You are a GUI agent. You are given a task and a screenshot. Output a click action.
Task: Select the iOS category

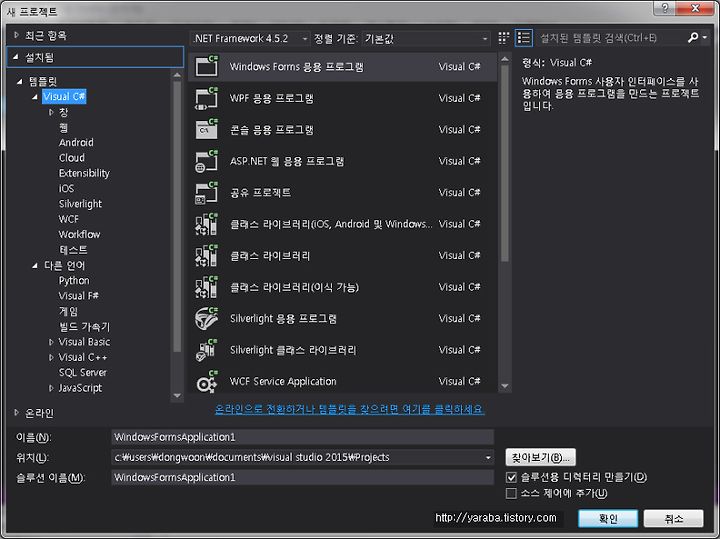pos(66,189)
